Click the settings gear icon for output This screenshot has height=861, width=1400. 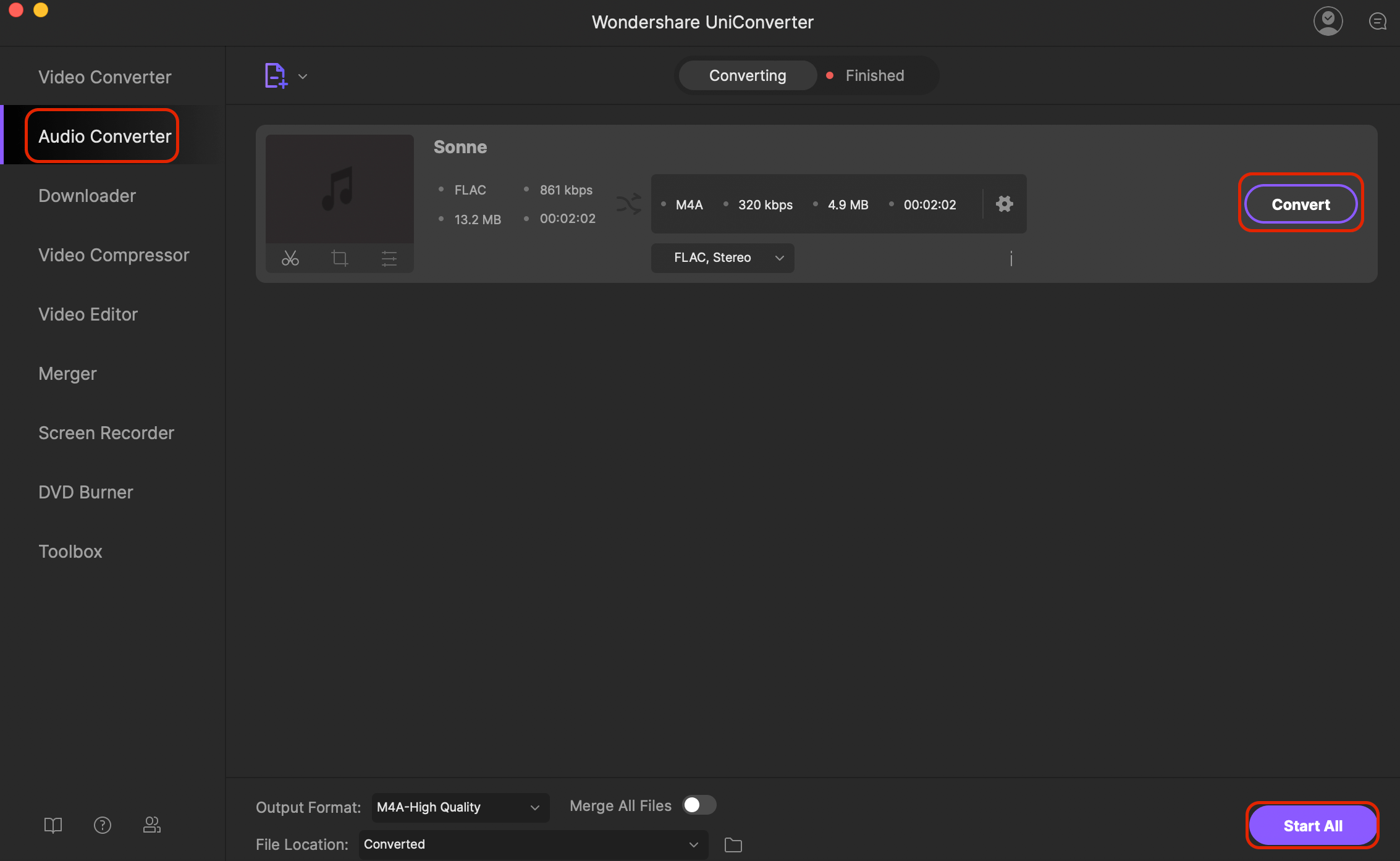[1004, 204]
